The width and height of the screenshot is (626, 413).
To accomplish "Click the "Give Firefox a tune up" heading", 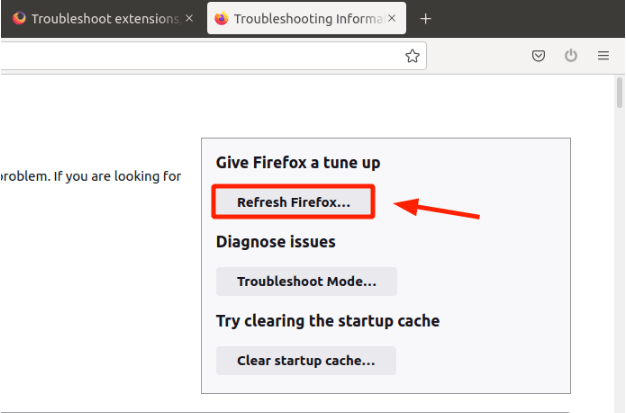I will (298, 162).
